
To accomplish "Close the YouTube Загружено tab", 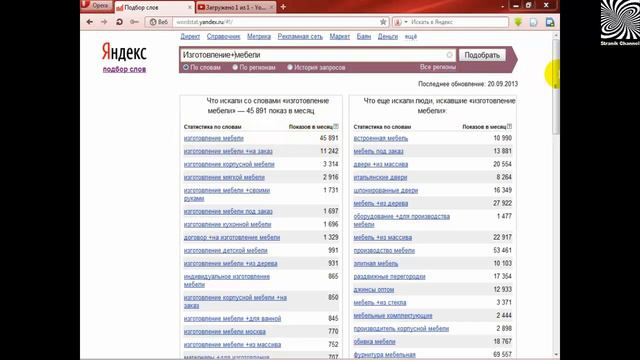I will point(271,7).
